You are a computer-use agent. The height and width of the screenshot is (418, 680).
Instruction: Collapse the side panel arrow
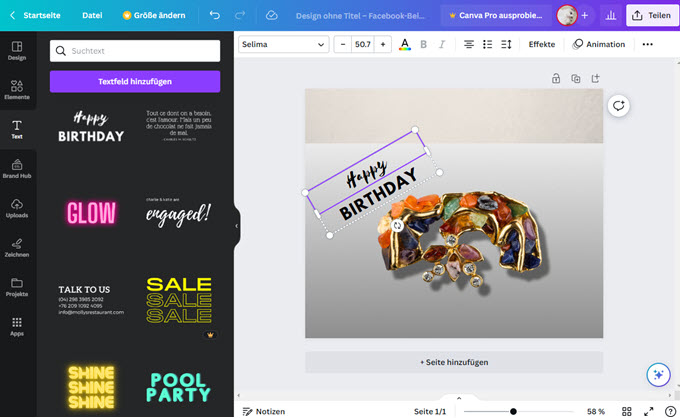pyautogui.click(x=237, y=226)
